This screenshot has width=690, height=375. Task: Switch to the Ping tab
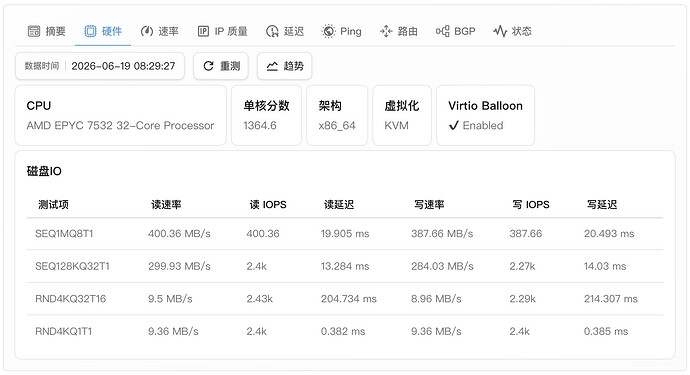point(342,31)
